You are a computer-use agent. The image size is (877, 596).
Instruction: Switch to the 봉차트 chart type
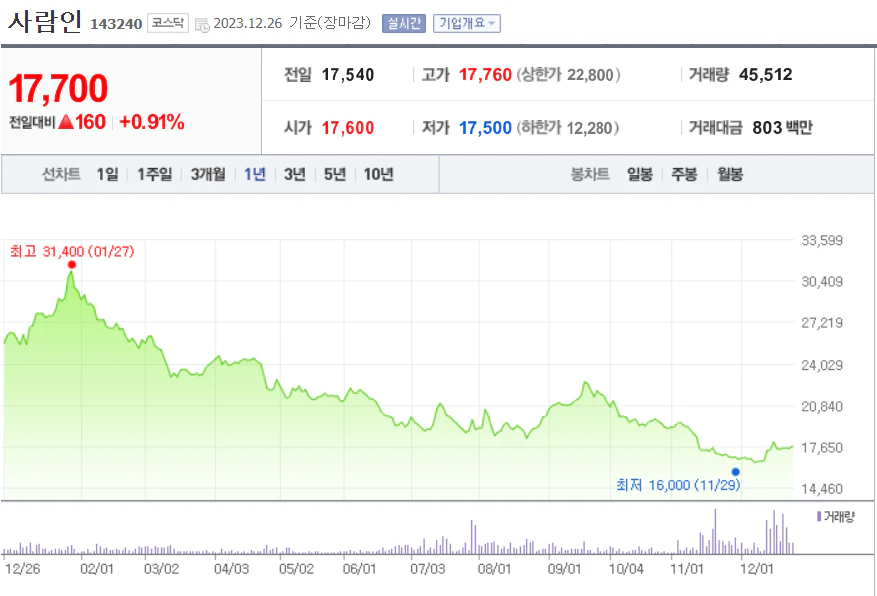click(588, 173)
